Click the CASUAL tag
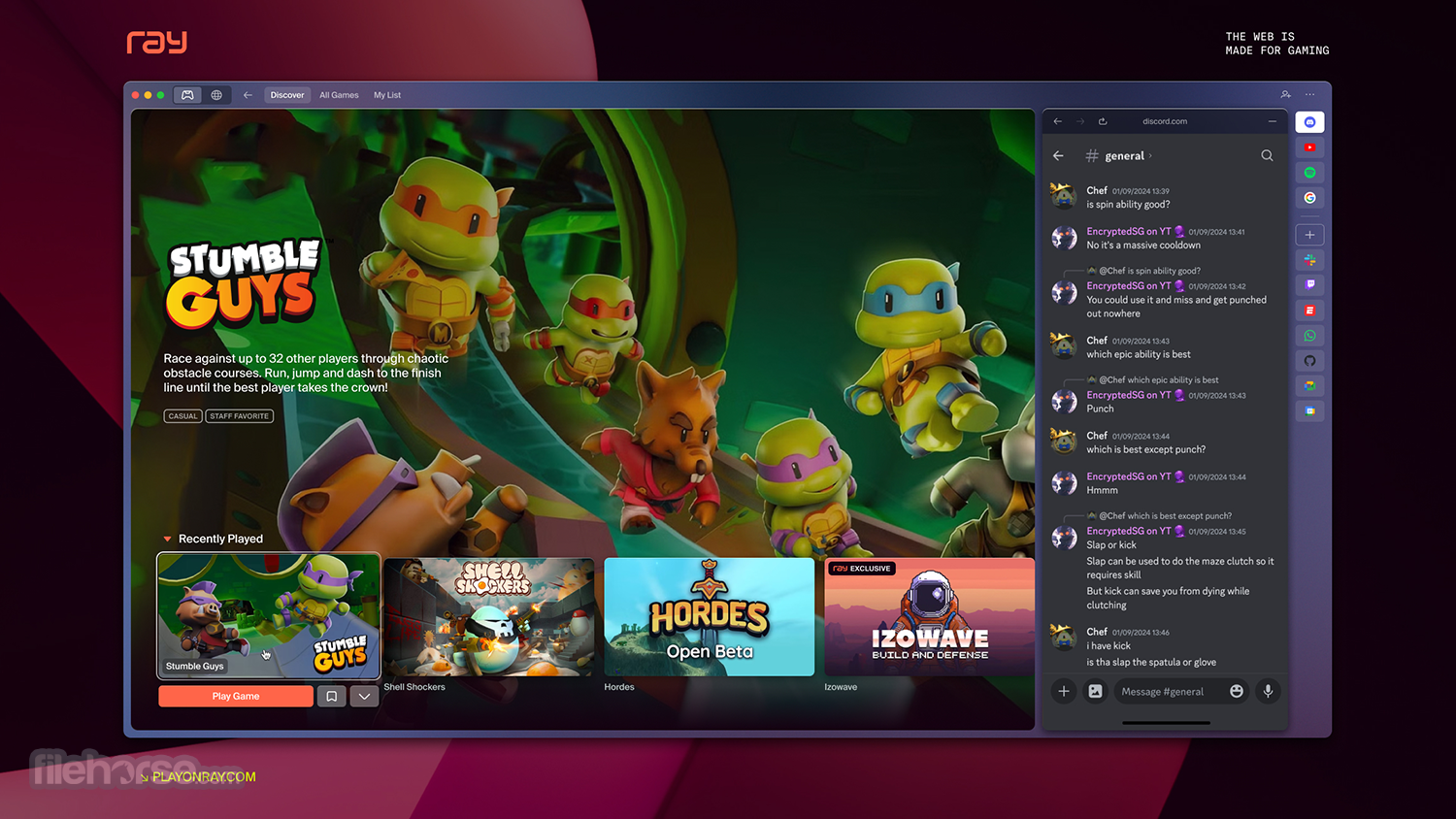The height and width of the screenshot is (819, 1456). point(182,416)
